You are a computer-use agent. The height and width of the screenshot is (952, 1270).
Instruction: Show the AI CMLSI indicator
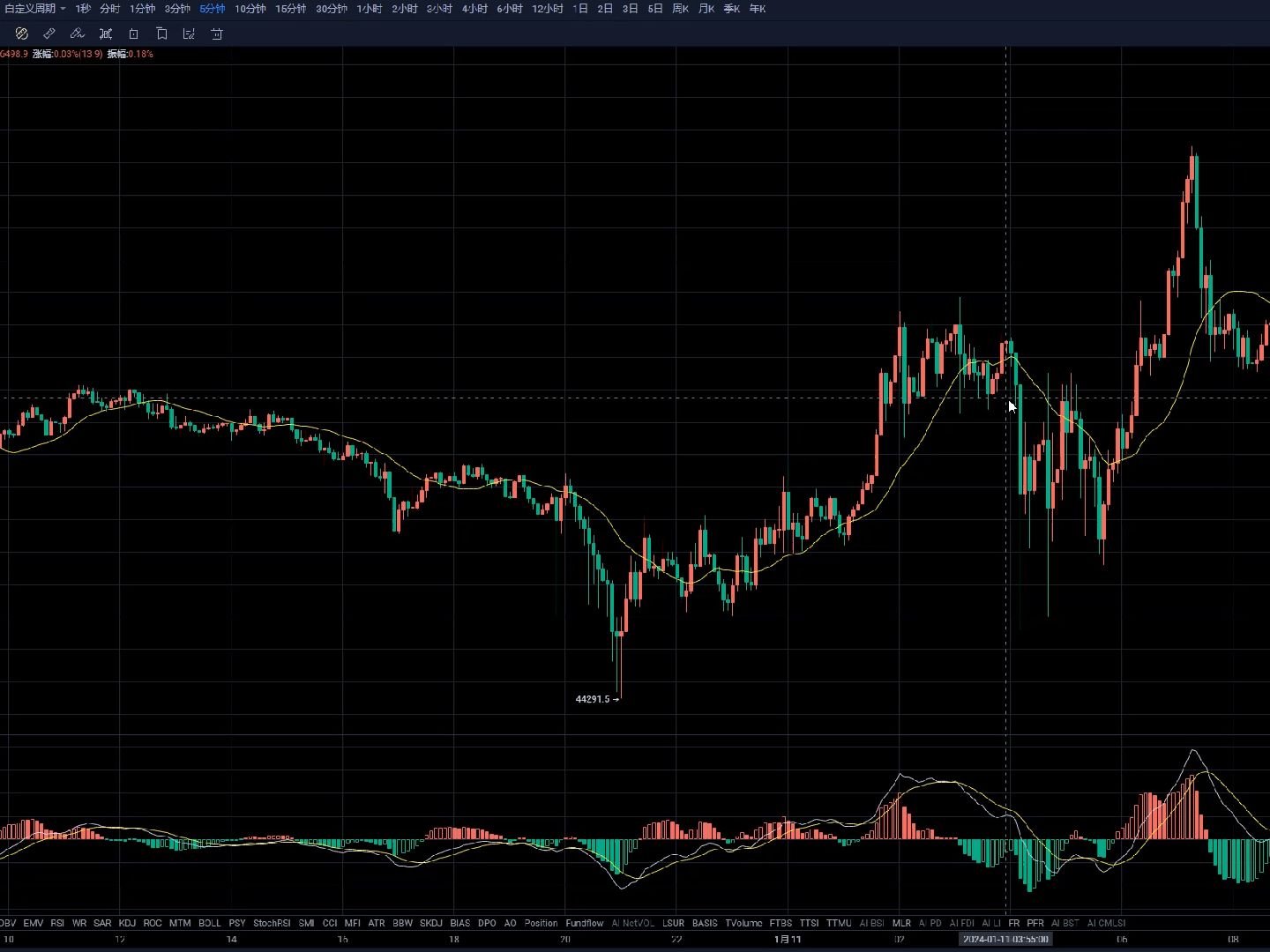pos(1106,923)
